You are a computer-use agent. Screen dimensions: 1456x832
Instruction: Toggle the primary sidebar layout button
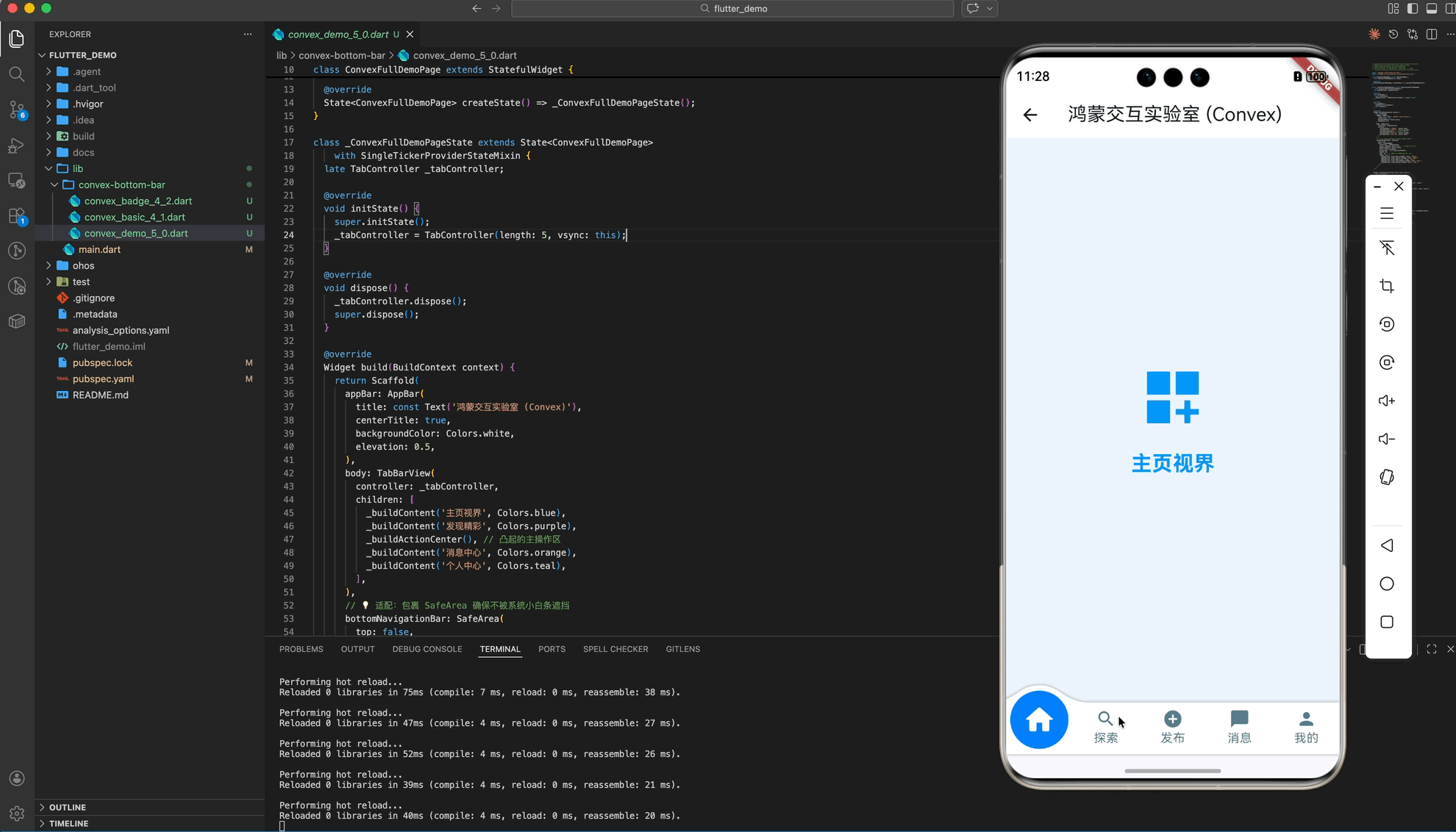tap(1412, 9)
